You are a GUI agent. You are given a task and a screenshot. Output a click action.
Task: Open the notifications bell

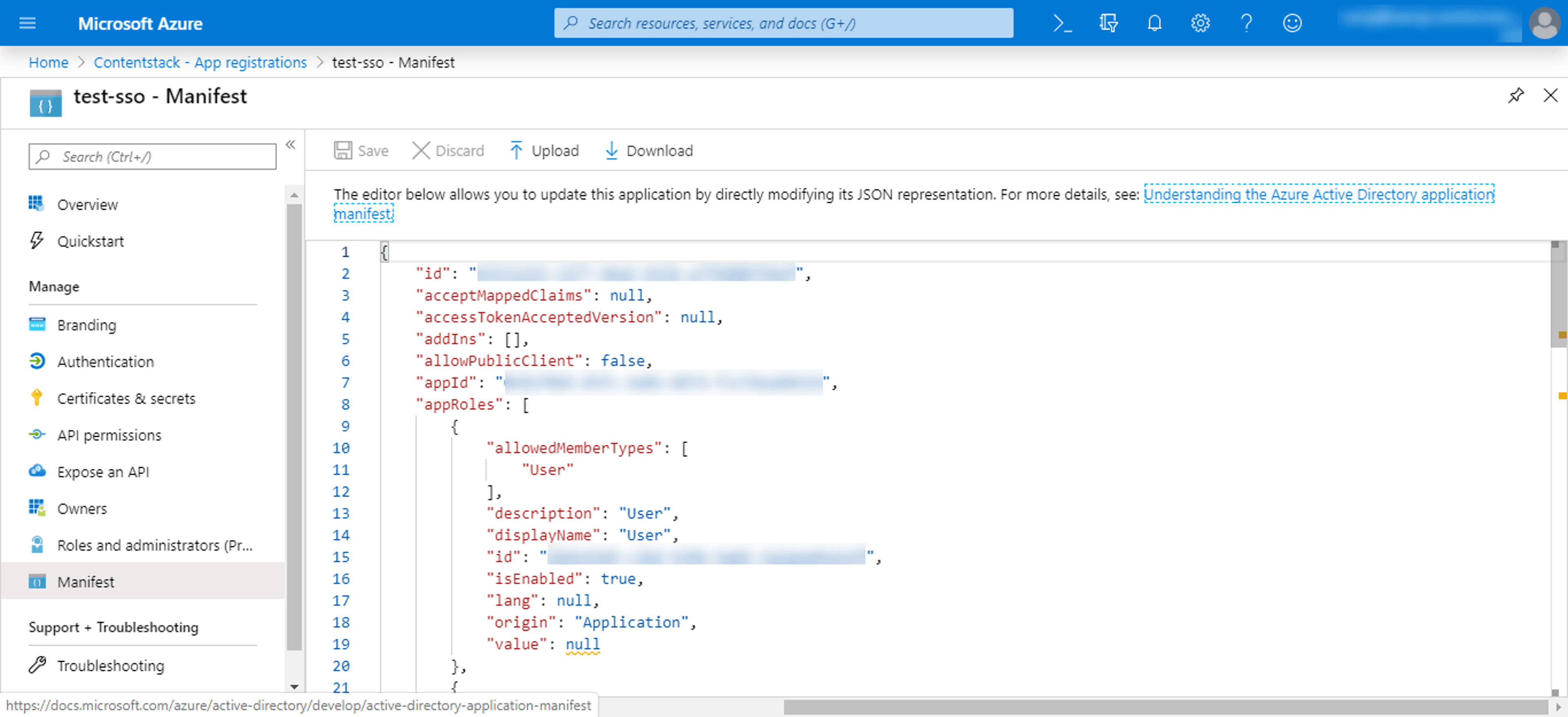pos(1154,23)
